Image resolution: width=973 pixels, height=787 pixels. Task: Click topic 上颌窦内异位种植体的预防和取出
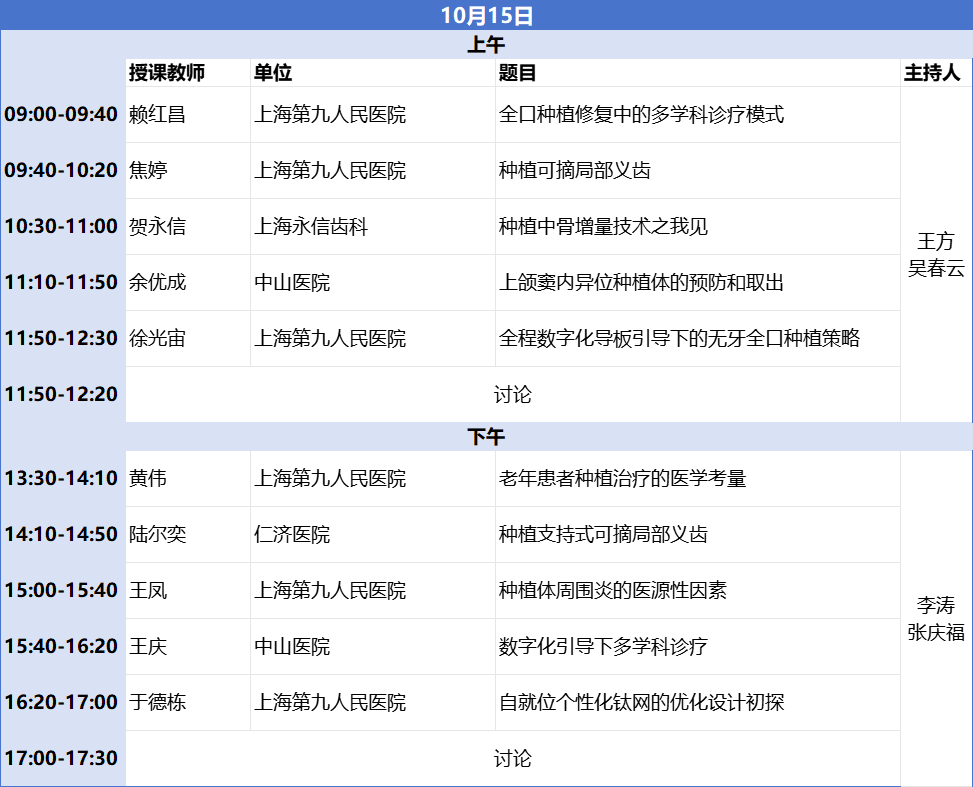tap(641, 282)
